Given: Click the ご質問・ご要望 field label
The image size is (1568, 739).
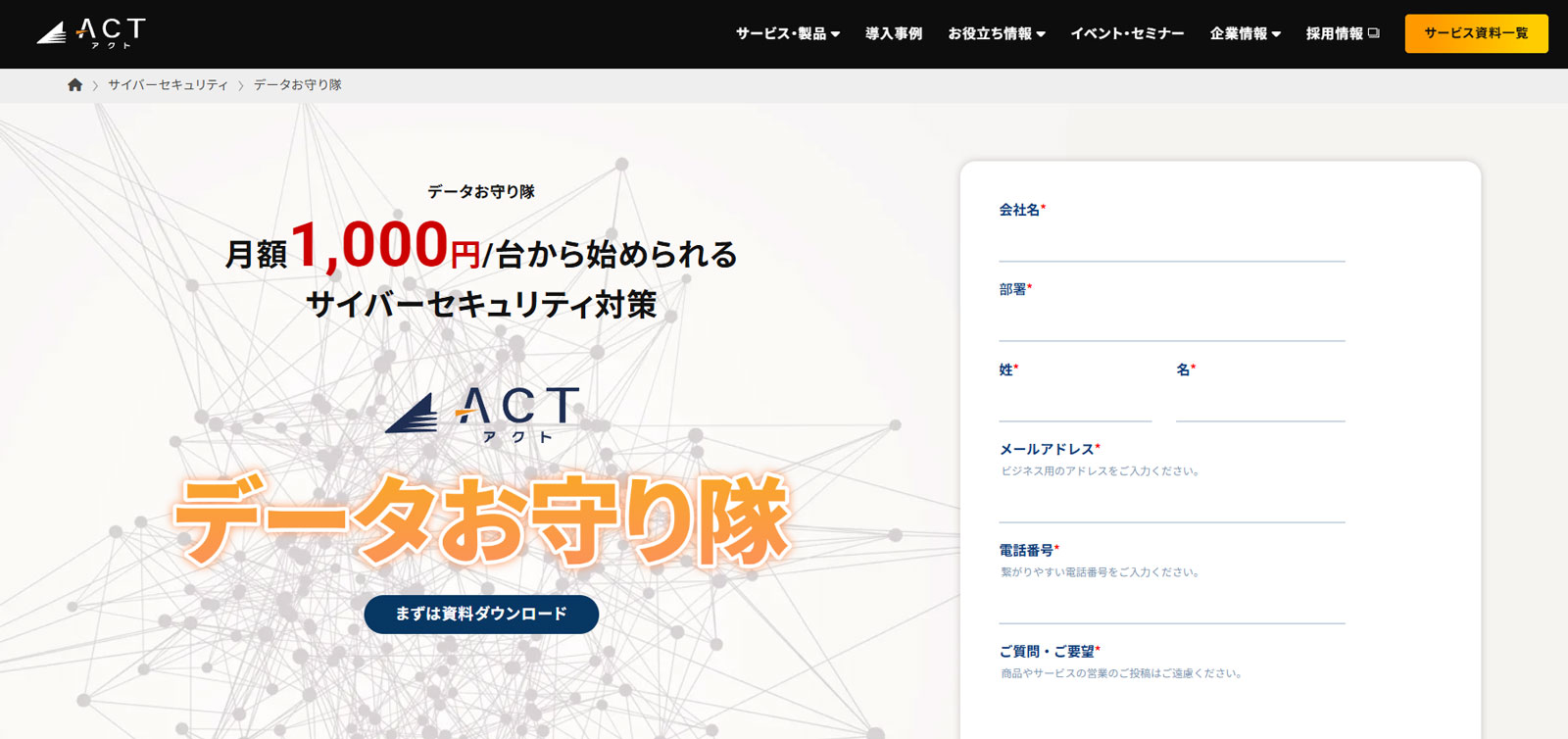Looking at the screenshot, I should (1050, 652).
